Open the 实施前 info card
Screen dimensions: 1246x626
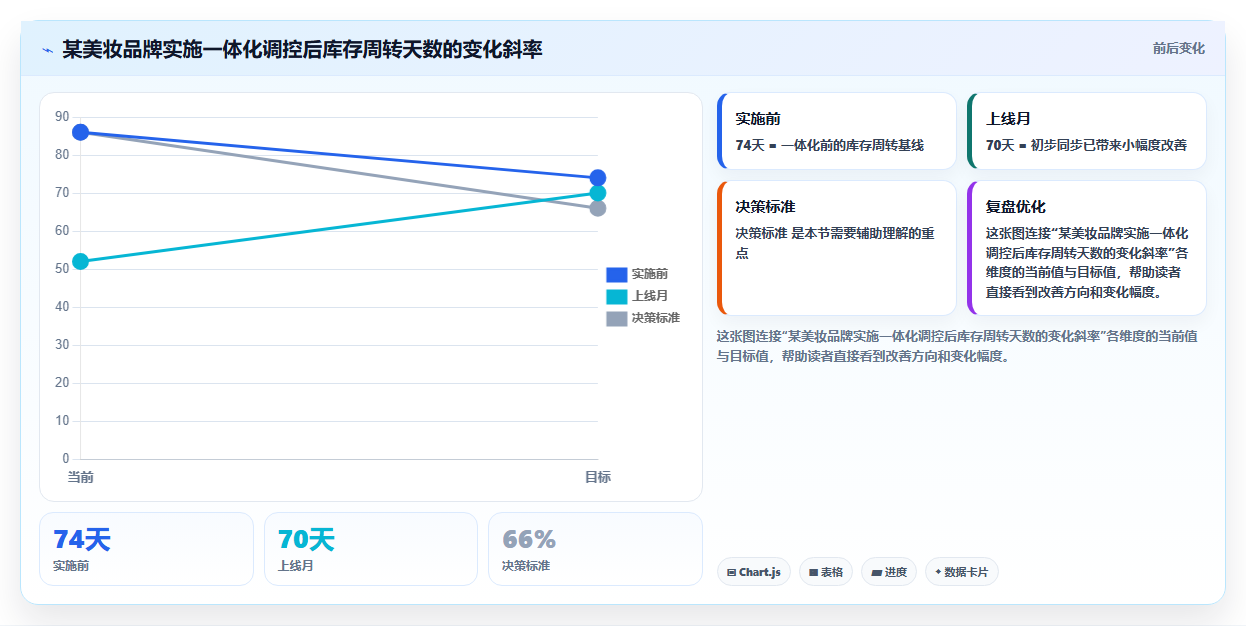pos(837,131)
